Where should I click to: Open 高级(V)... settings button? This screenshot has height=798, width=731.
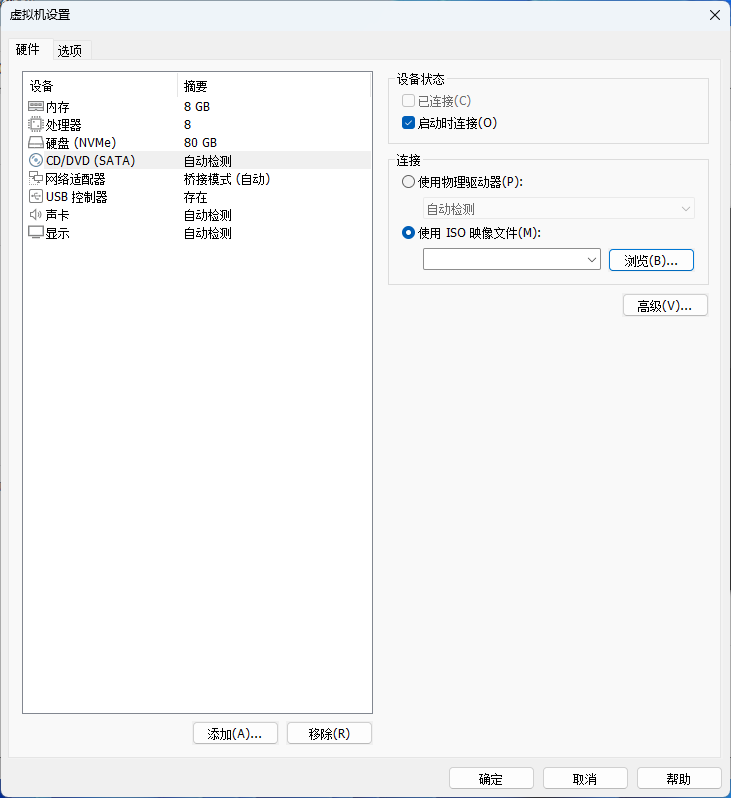point(665,305)
